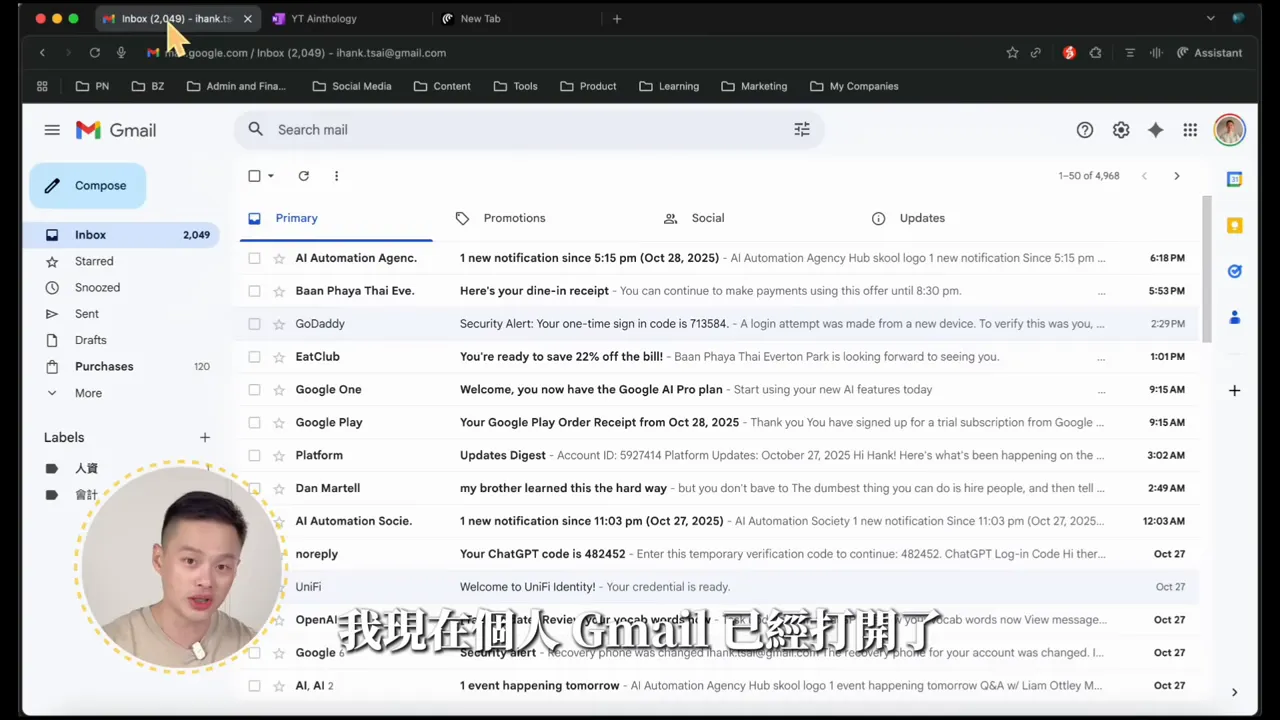The height and width of the screenshot is (720, 1280).
Task: Click the Search mail field
Action: click(528, 130)
